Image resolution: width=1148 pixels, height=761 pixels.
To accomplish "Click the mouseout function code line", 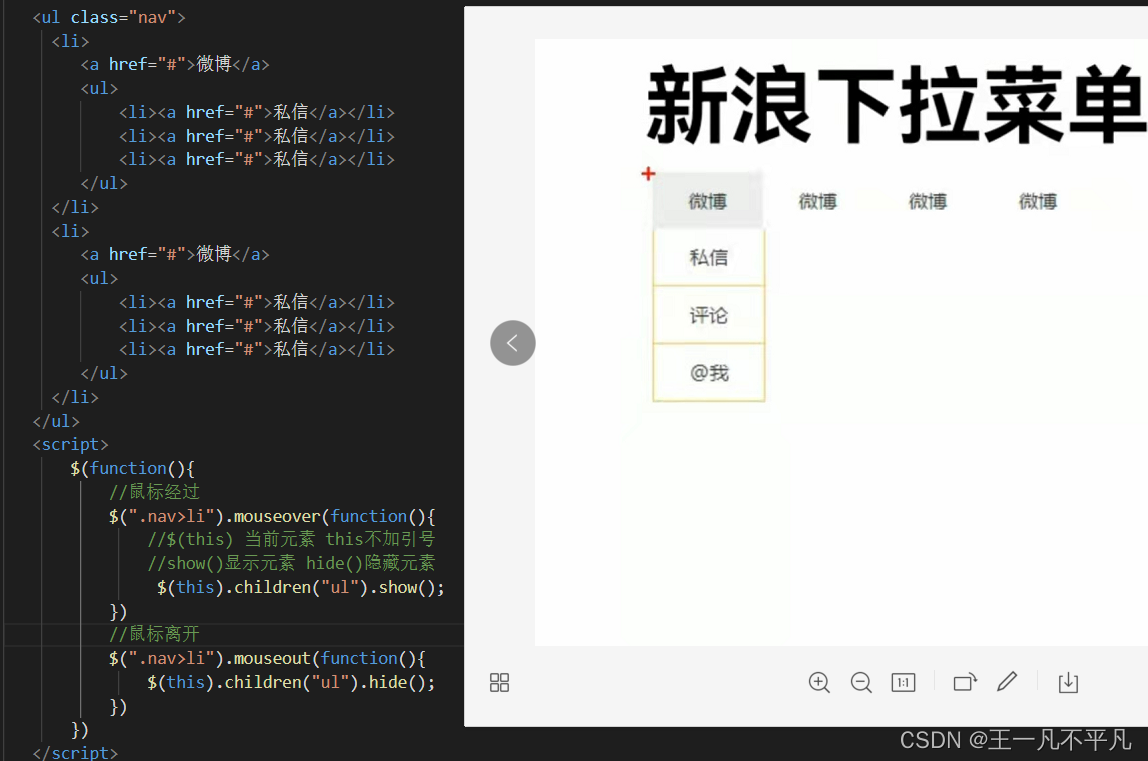I will point(267,658).
